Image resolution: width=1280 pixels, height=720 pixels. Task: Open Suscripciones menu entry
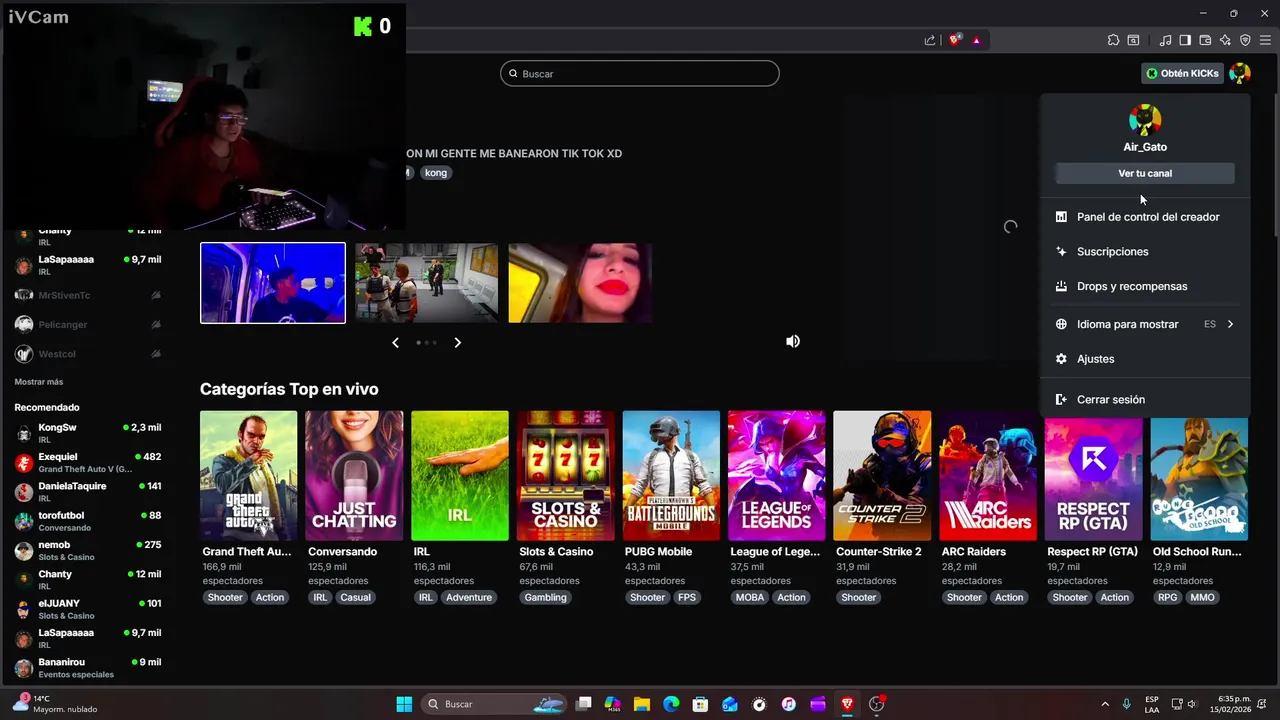point(1145,252)
